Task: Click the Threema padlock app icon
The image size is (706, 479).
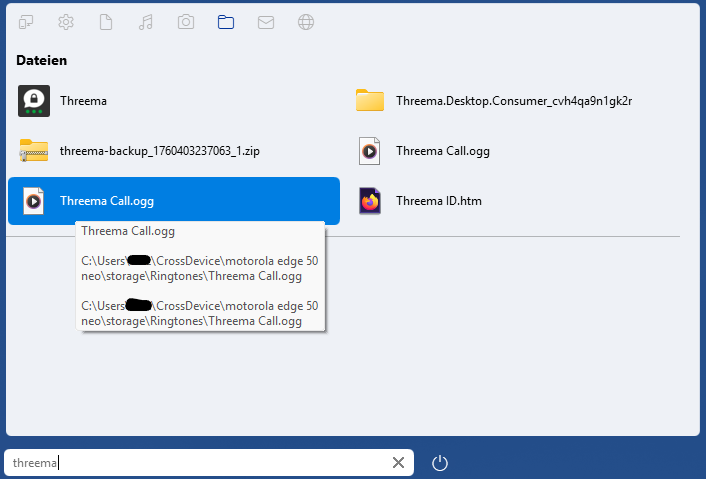Action: click(x=34, y=101)
